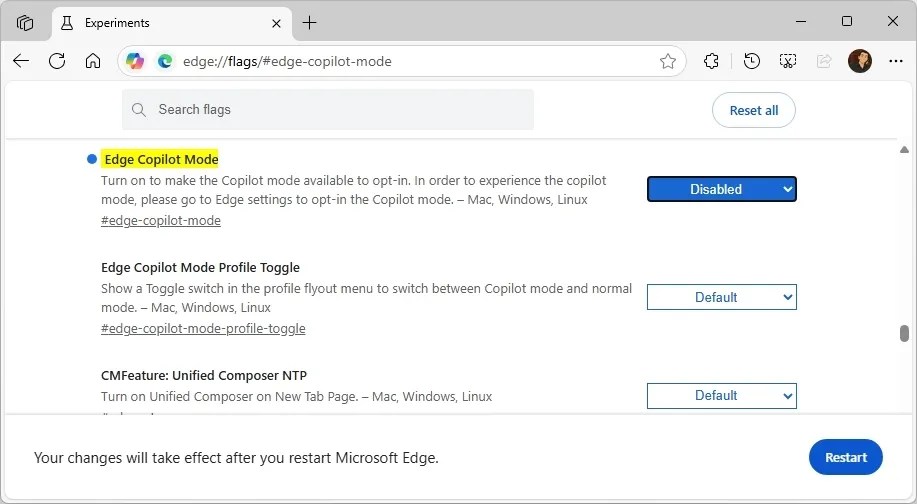Open Settings and more ellipsis menu
This screenshot has height=504, width=917.
[895, 61]
